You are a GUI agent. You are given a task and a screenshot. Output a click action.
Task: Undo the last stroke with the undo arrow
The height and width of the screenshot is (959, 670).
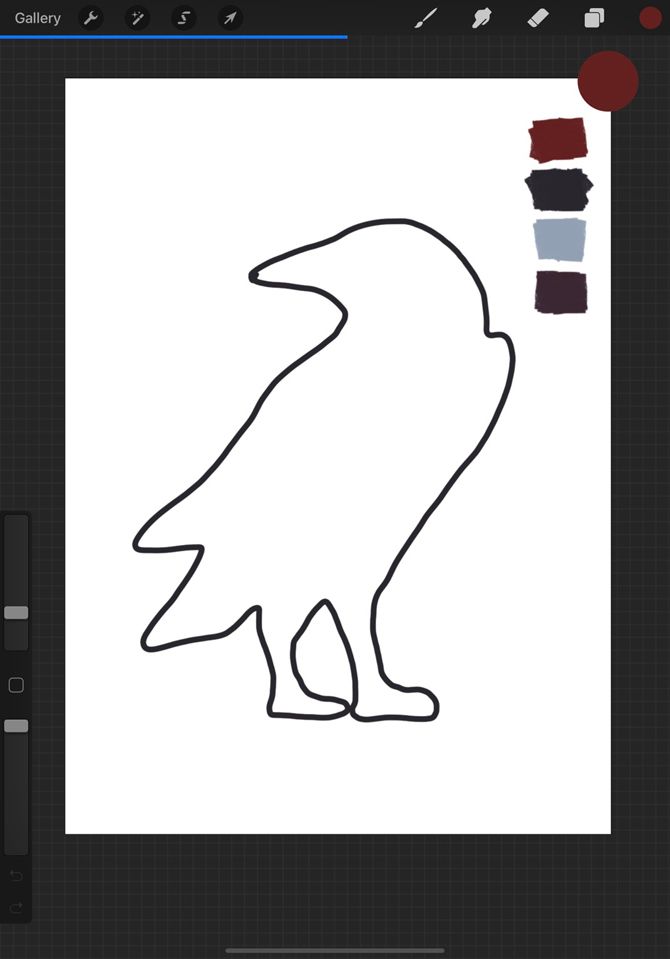[17, 876]
